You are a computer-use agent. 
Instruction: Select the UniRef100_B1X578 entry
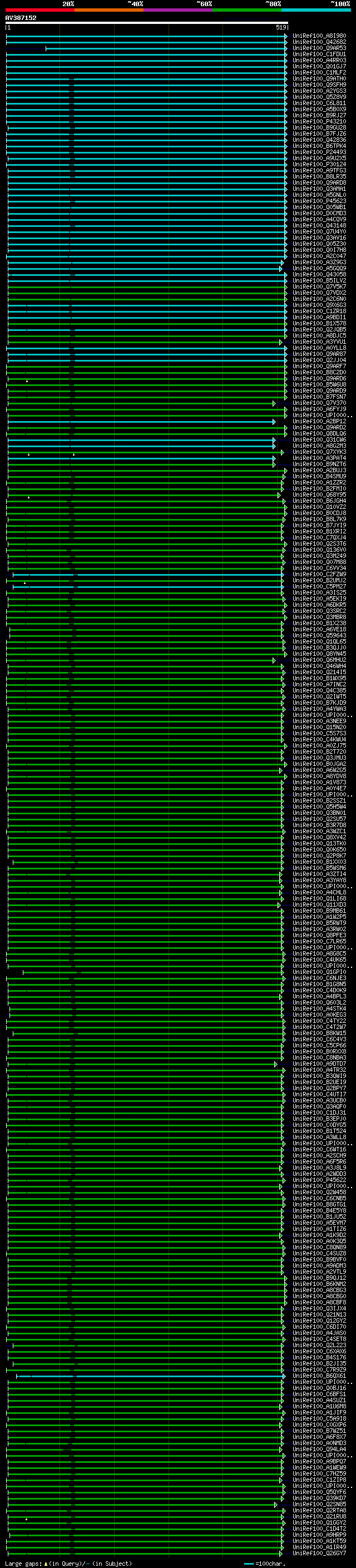[x=319, y=323]
